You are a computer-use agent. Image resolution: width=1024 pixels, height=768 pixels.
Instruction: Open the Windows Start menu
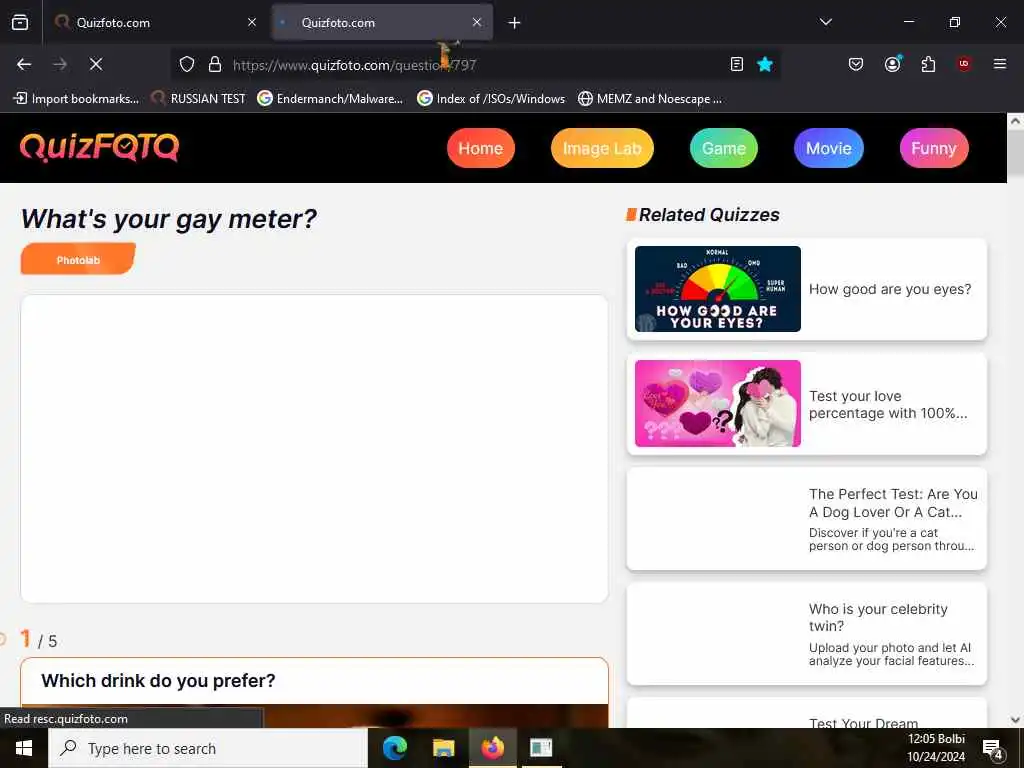tap(24, 748)
